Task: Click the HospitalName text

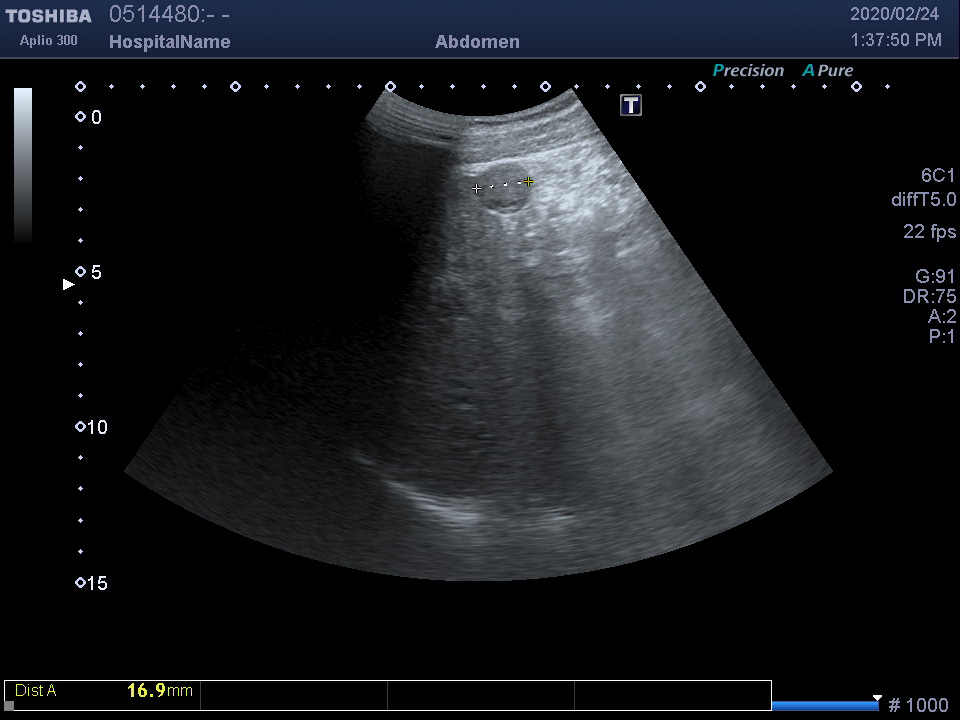Action: coord(169,42)
